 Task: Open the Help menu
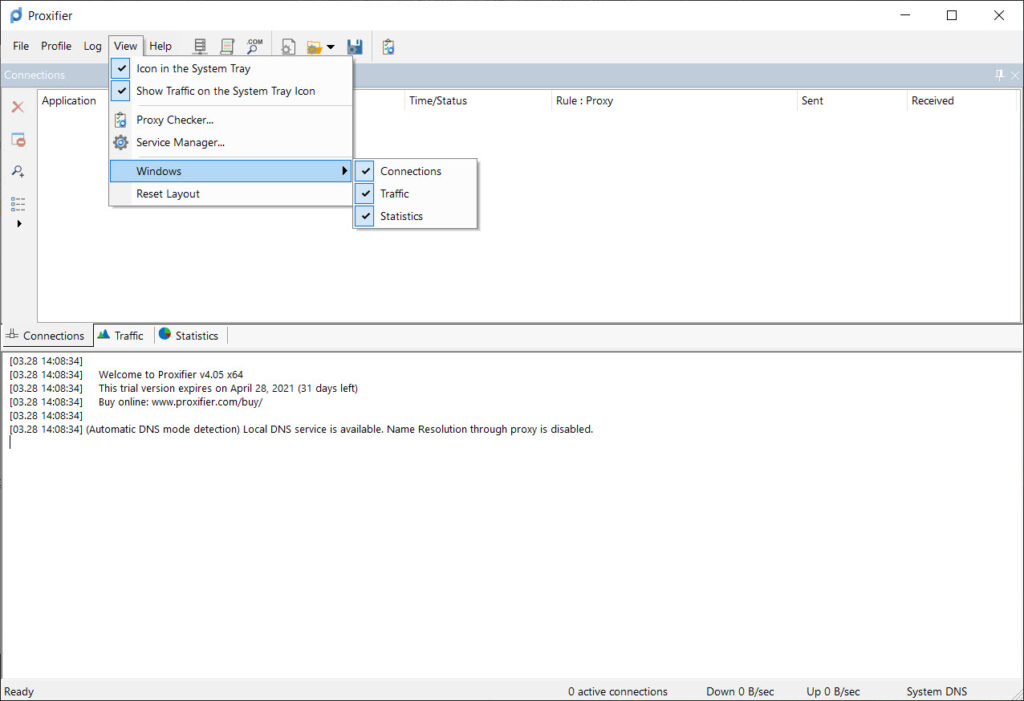[160, 46]
